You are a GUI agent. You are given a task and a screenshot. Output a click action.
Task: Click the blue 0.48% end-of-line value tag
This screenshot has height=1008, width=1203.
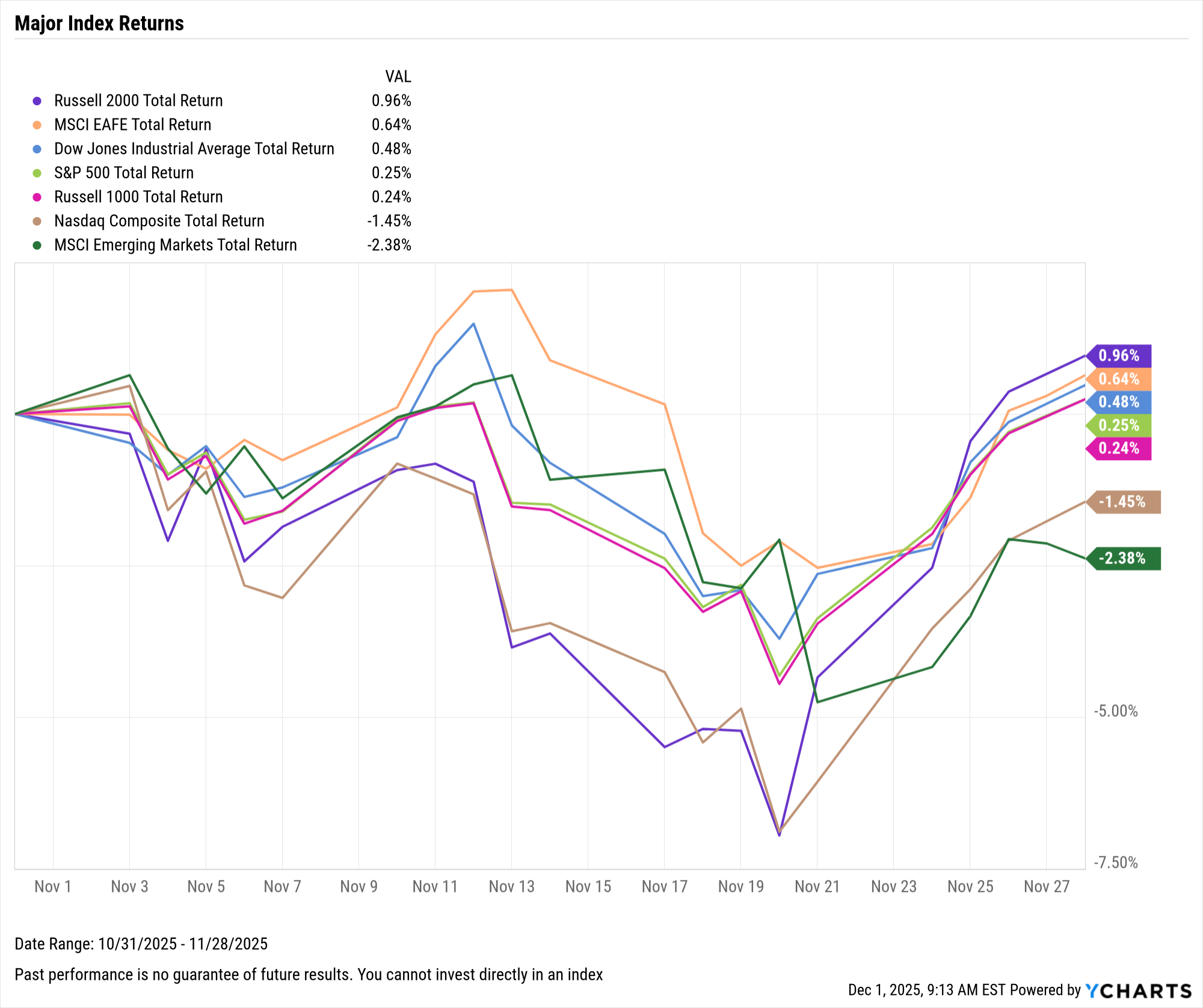coord(1119,402)
